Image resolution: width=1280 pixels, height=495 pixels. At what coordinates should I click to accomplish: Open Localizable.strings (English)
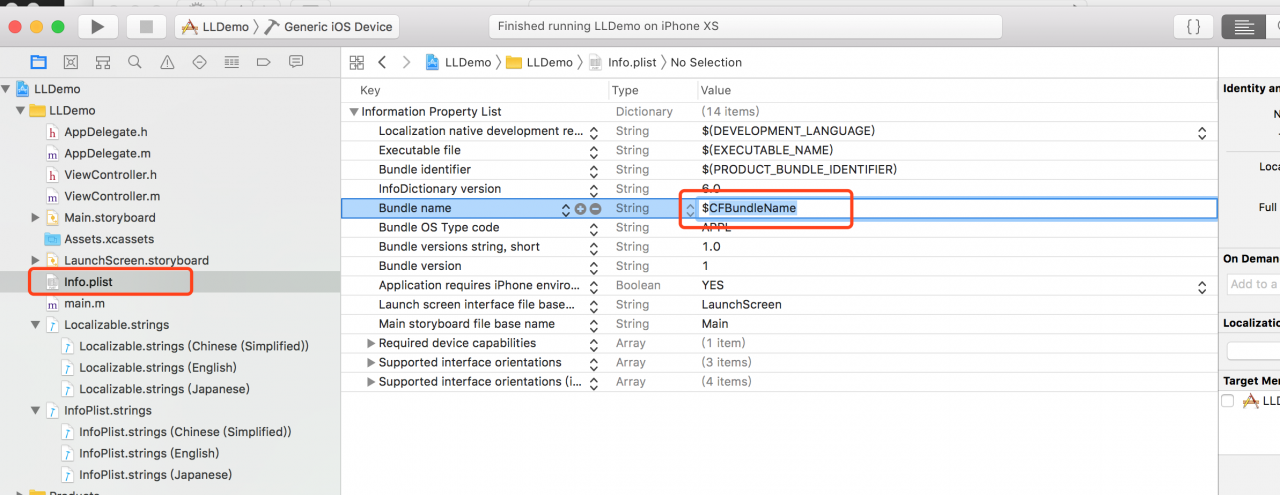(158, 367)
